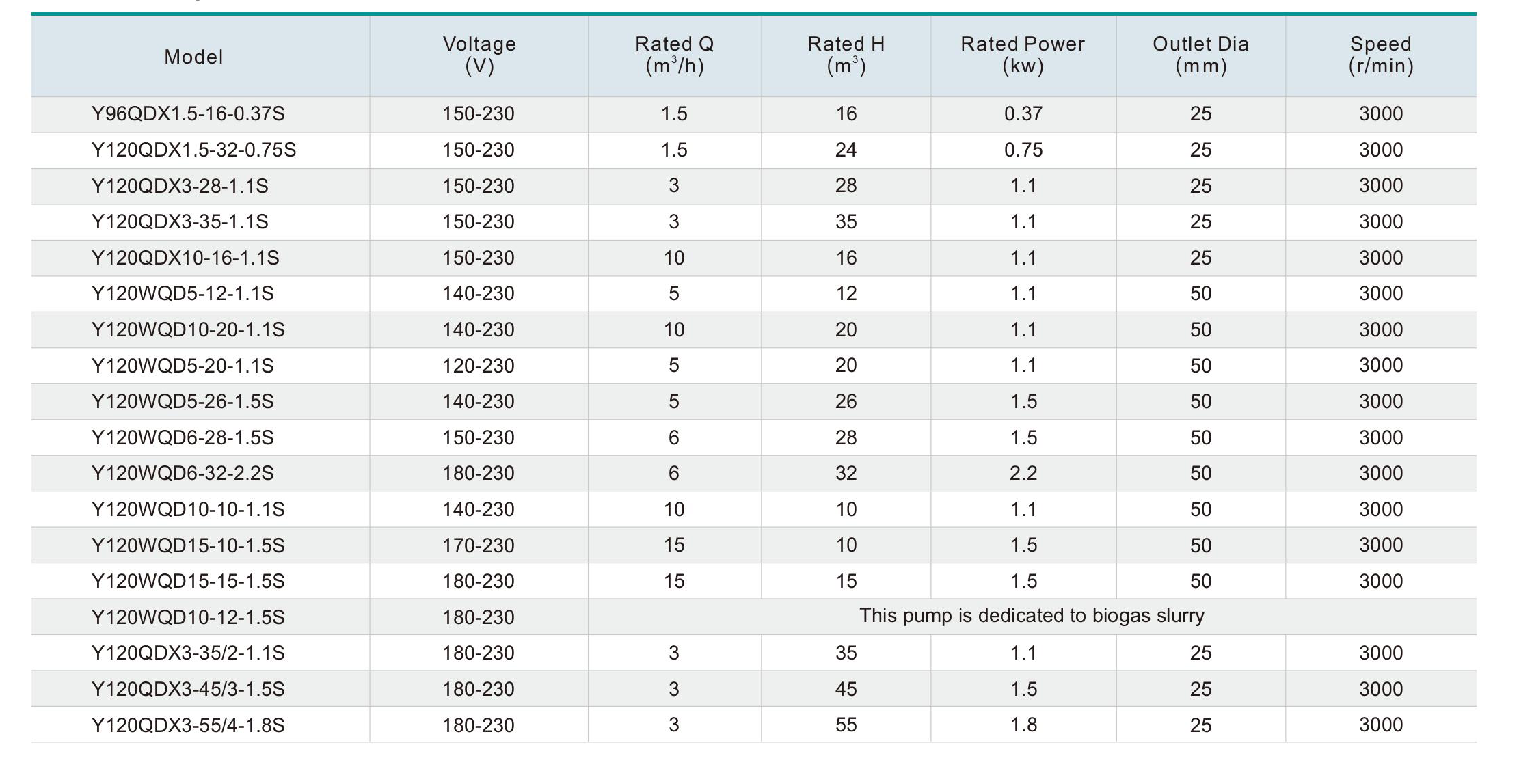Select model Y96QDX1.5-16-0.37S cell
Image resolution: width=1519 pixels, height=784 pixels.
[188, 113]
